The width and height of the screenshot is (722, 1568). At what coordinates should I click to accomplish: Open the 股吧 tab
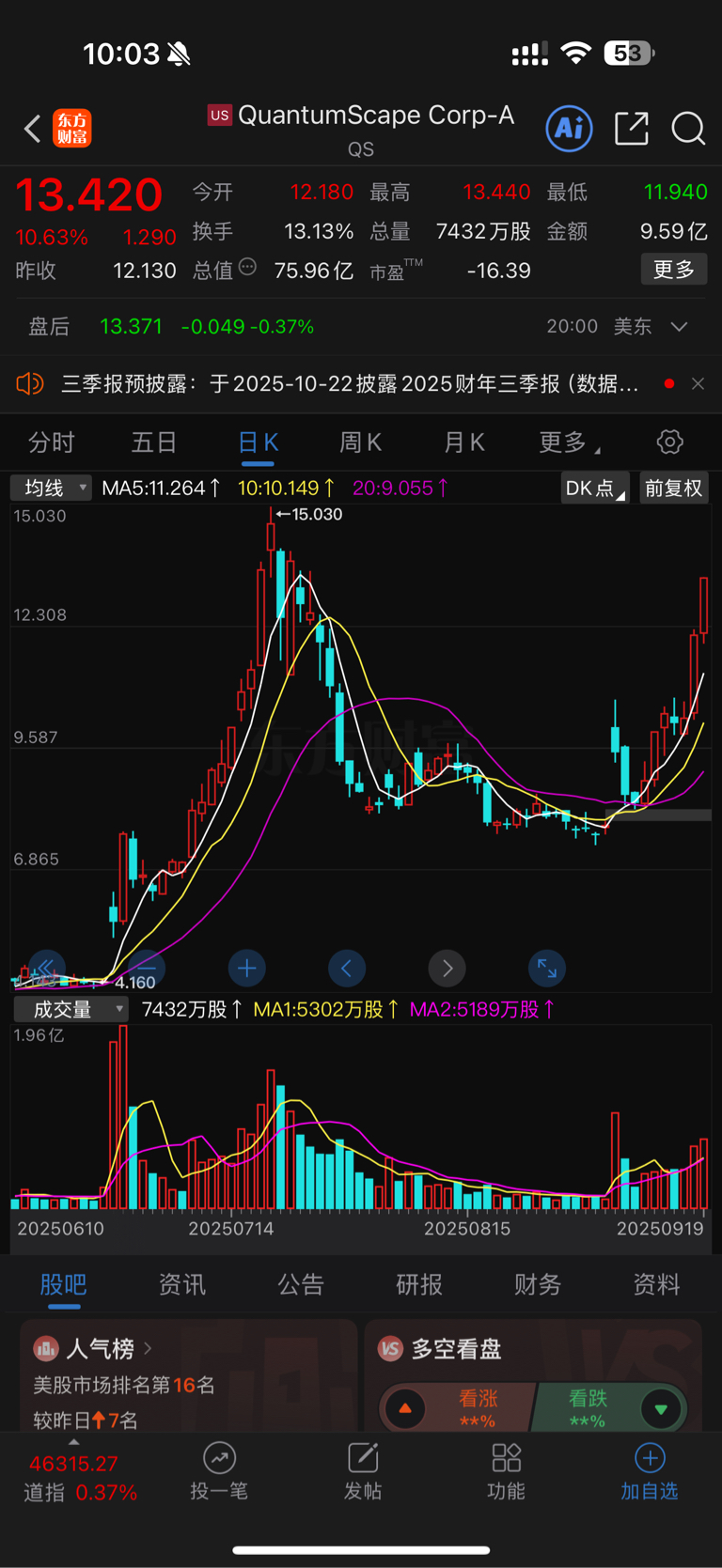pyautogui.click(x=64, y=1284)
